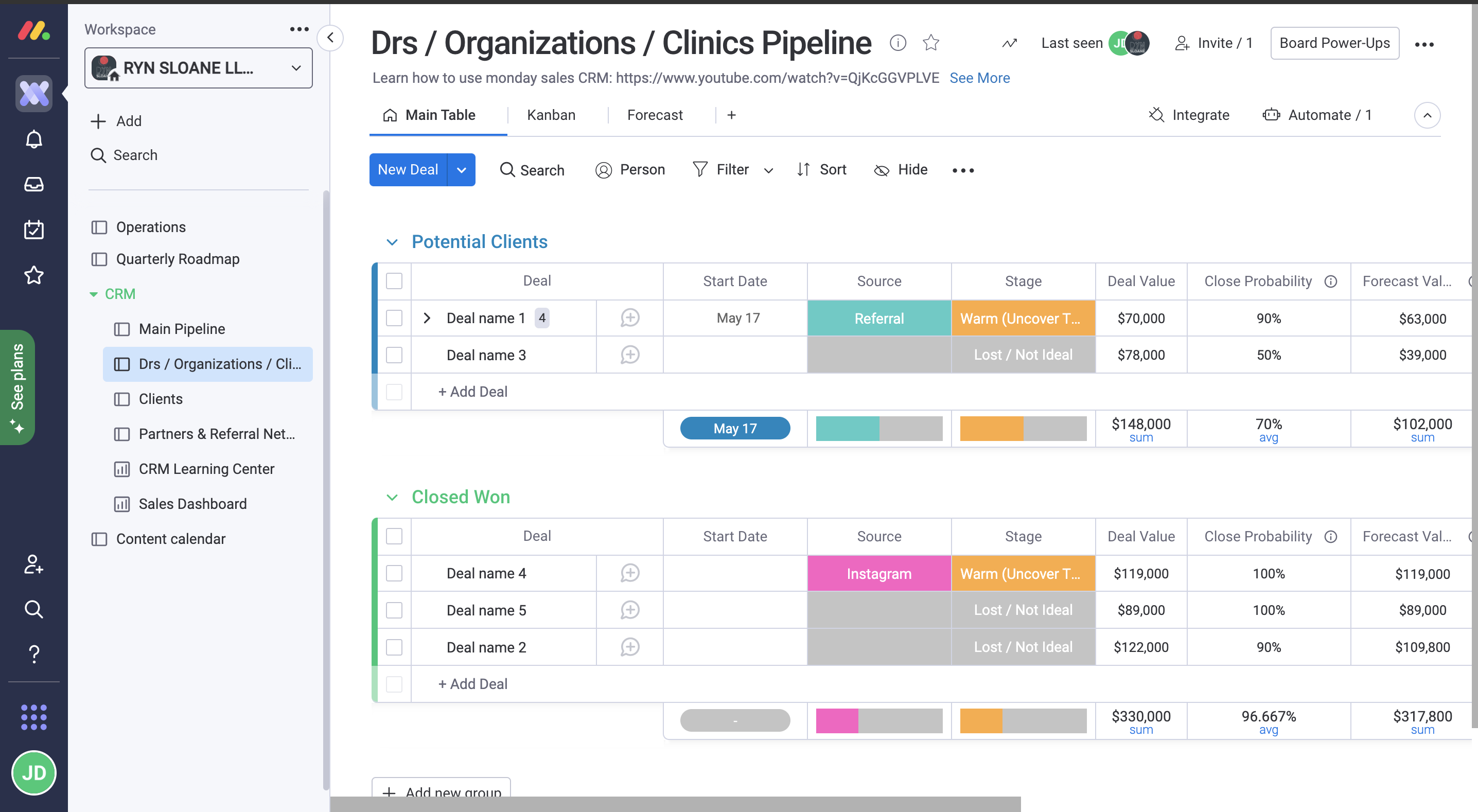The width and height of the screenshot is (1478, 812).
Task: Toggle checkbox for Deal name 4 row
Action: 394,573
